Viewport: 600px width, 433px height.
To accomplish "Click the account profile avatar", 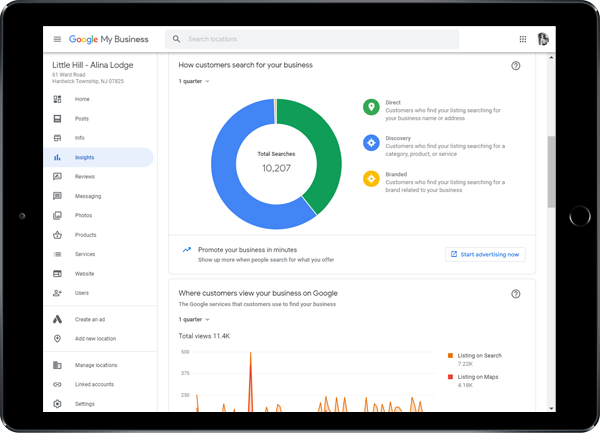I will point(543,39).
